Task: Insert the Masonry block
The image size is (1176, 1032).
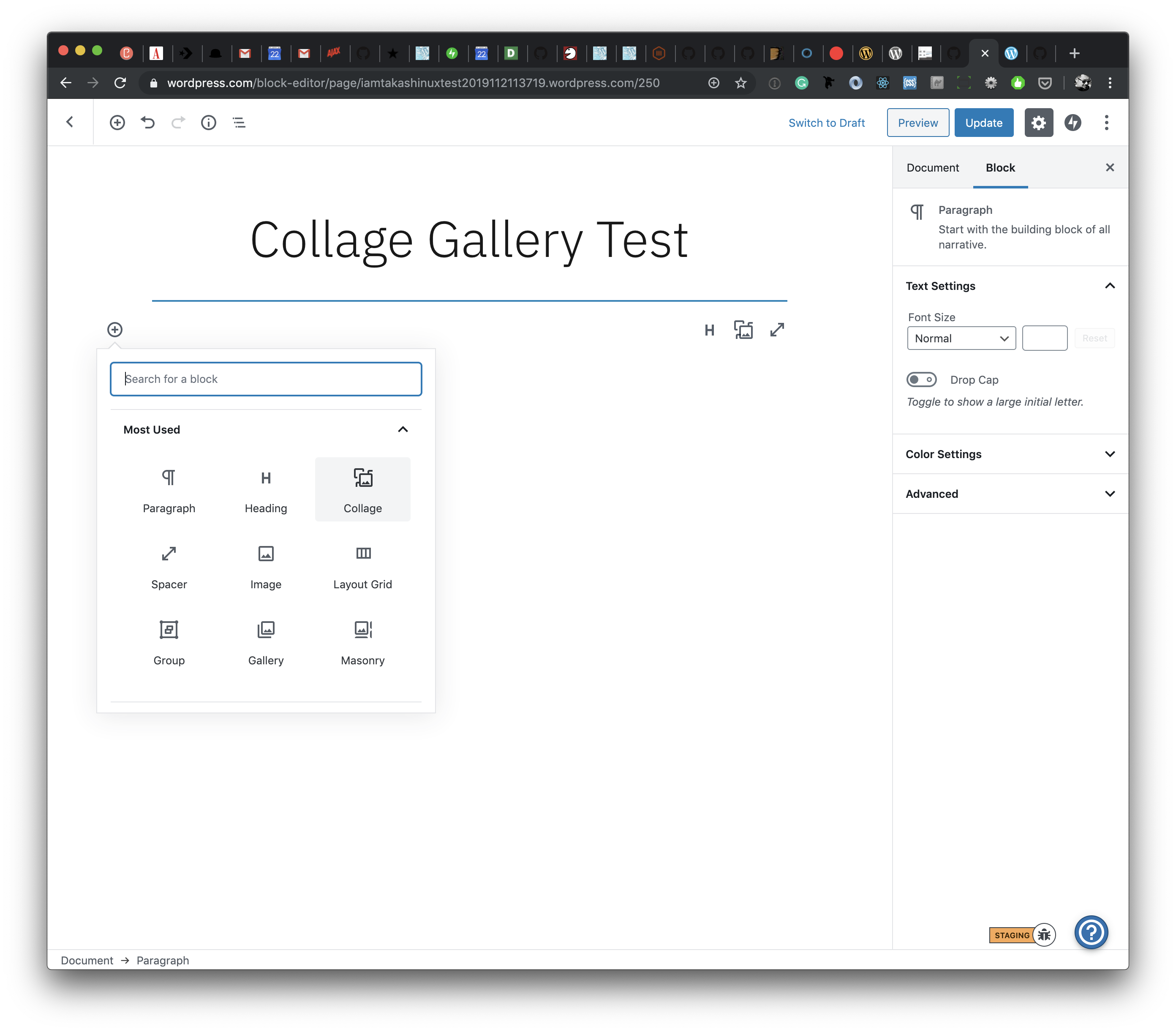Action: [x=362, y=642]
